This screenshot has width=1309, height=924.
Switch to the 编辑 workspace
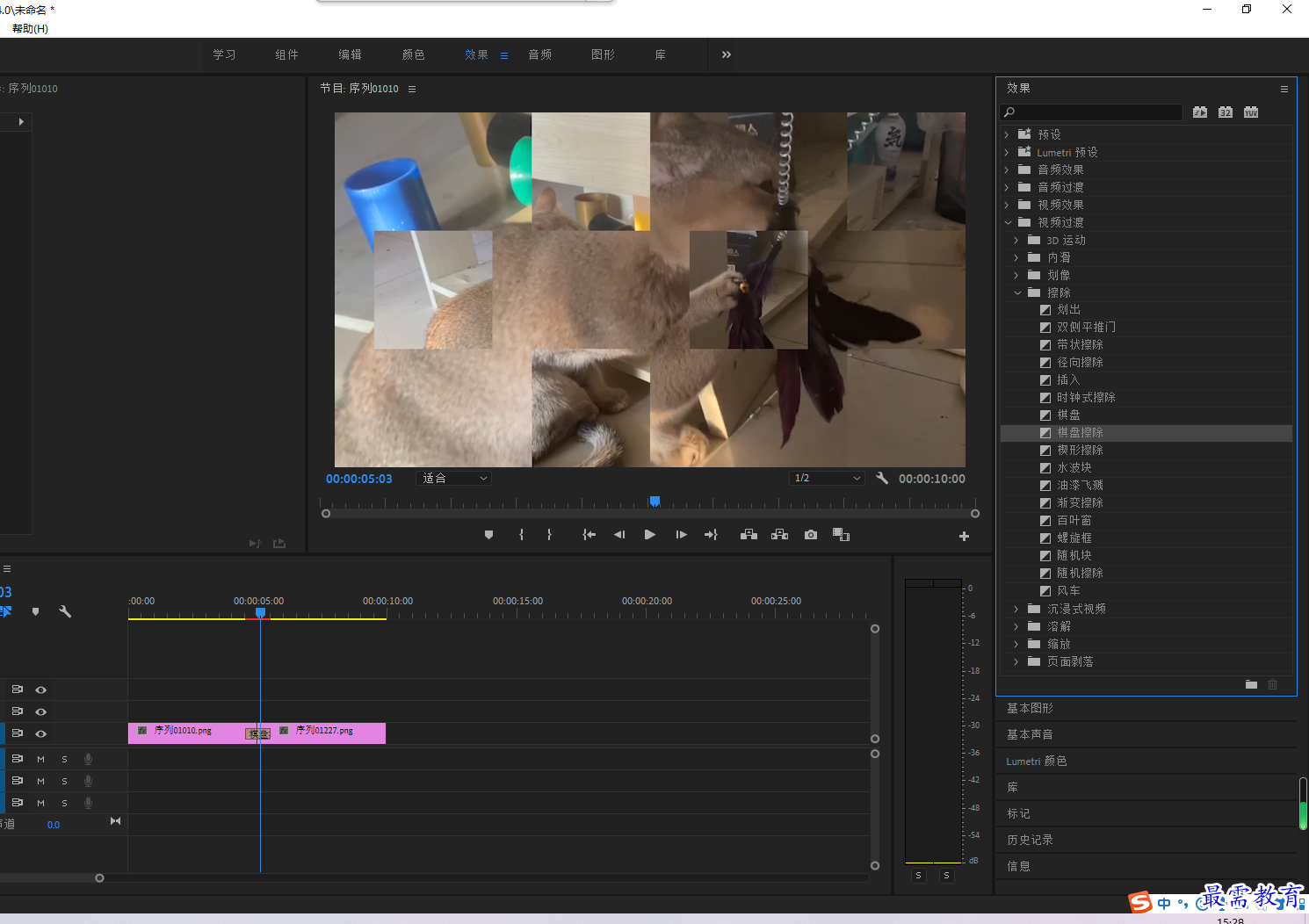[x=350, y=54]
